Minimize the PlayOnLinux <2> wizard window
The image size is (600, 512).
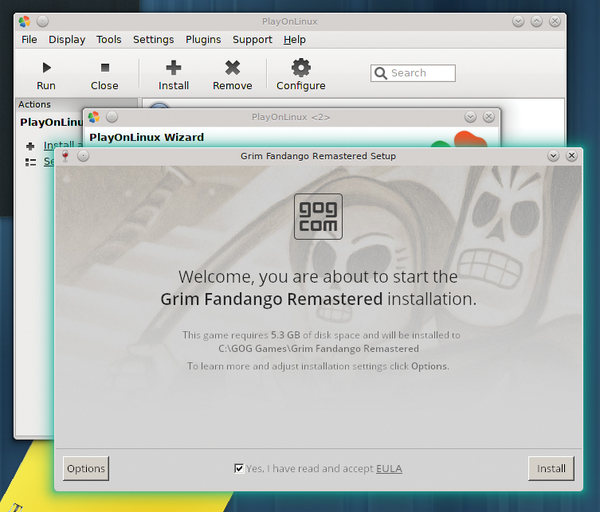pyautogui.click(x=470, y=117)
